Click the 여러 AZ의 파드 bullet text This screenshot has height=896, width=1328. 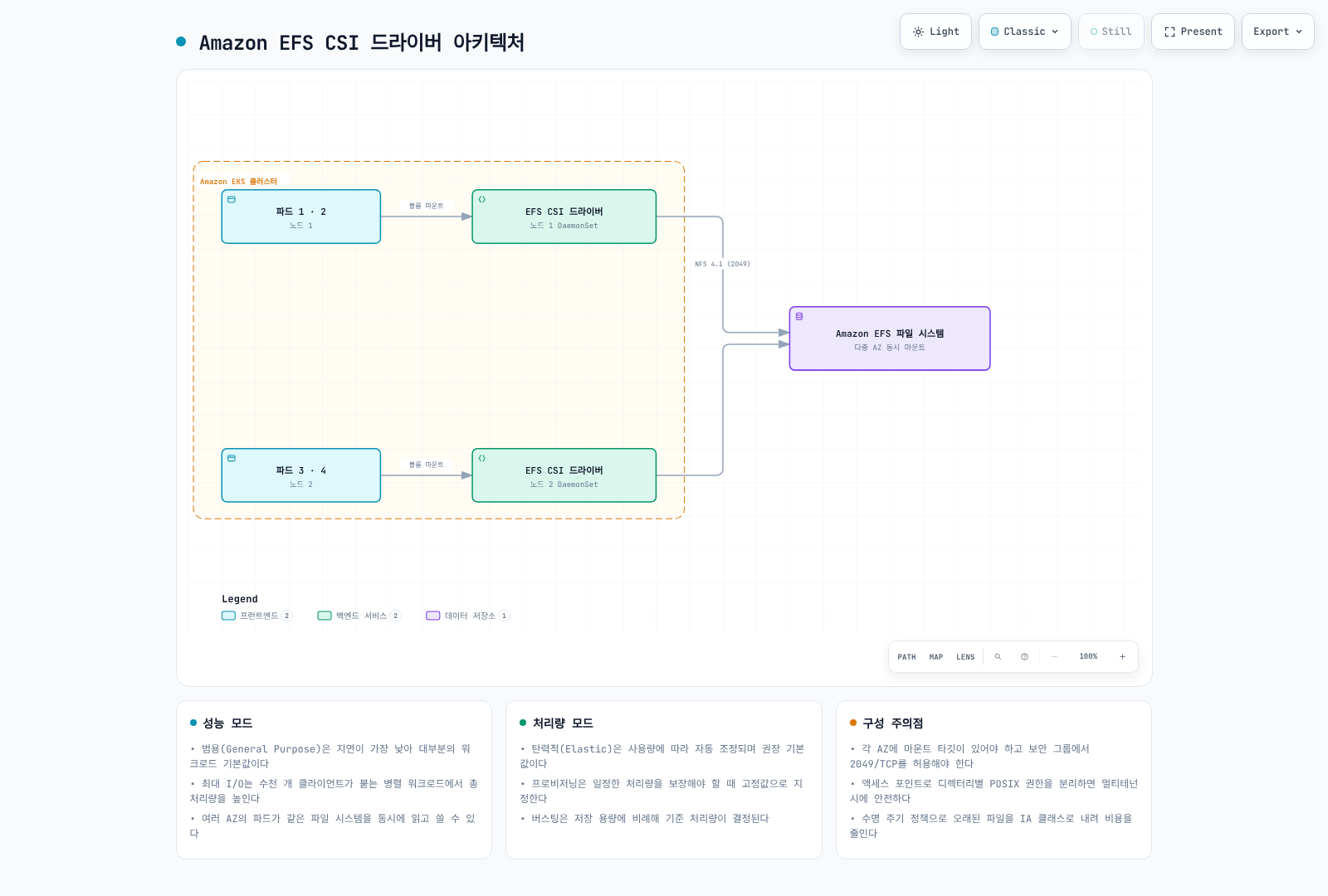tap(333, 825)
